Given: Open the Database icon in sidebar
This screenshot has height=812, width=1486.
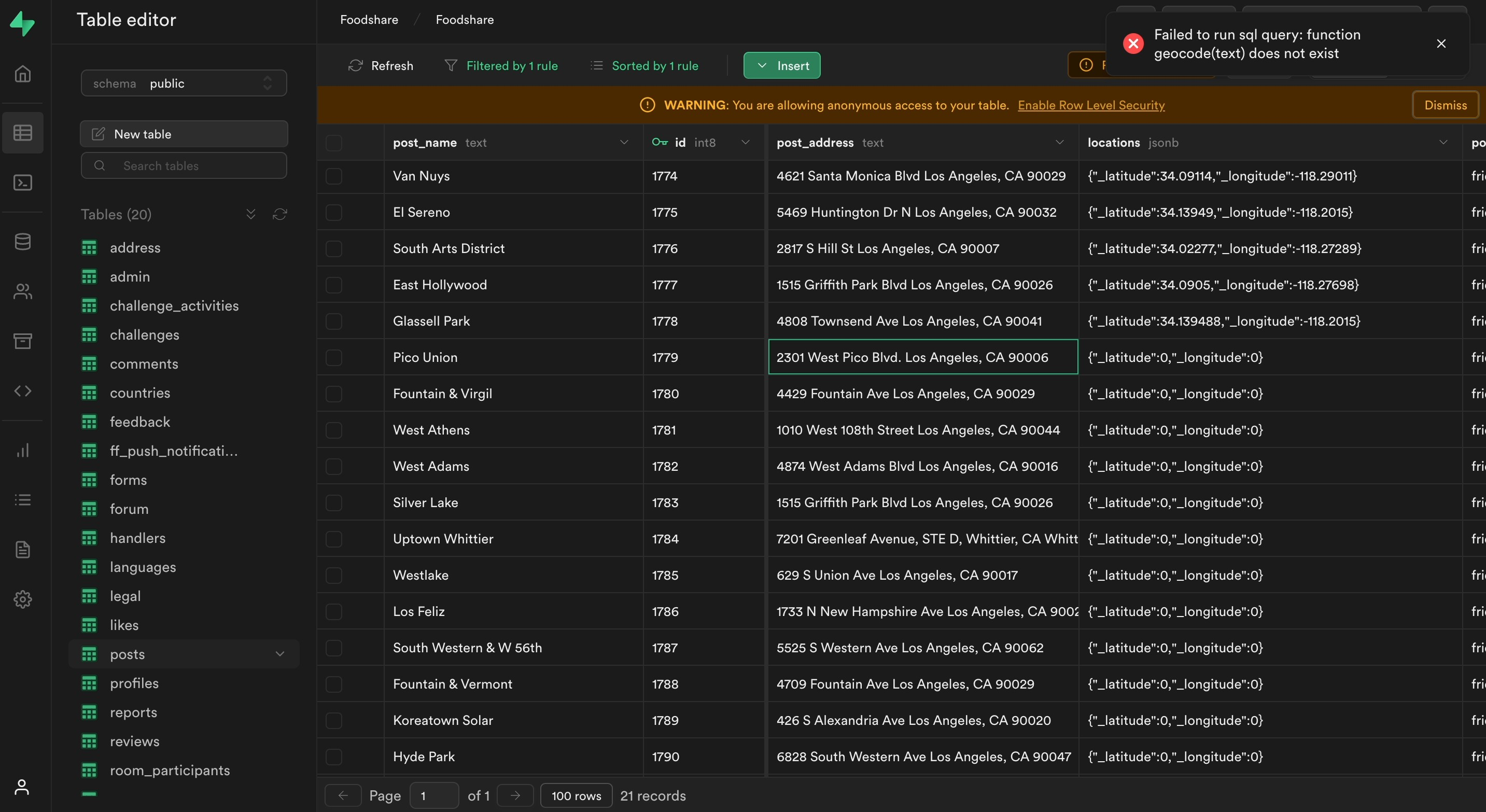Looking at the screenshot, I should click(22, 241).
